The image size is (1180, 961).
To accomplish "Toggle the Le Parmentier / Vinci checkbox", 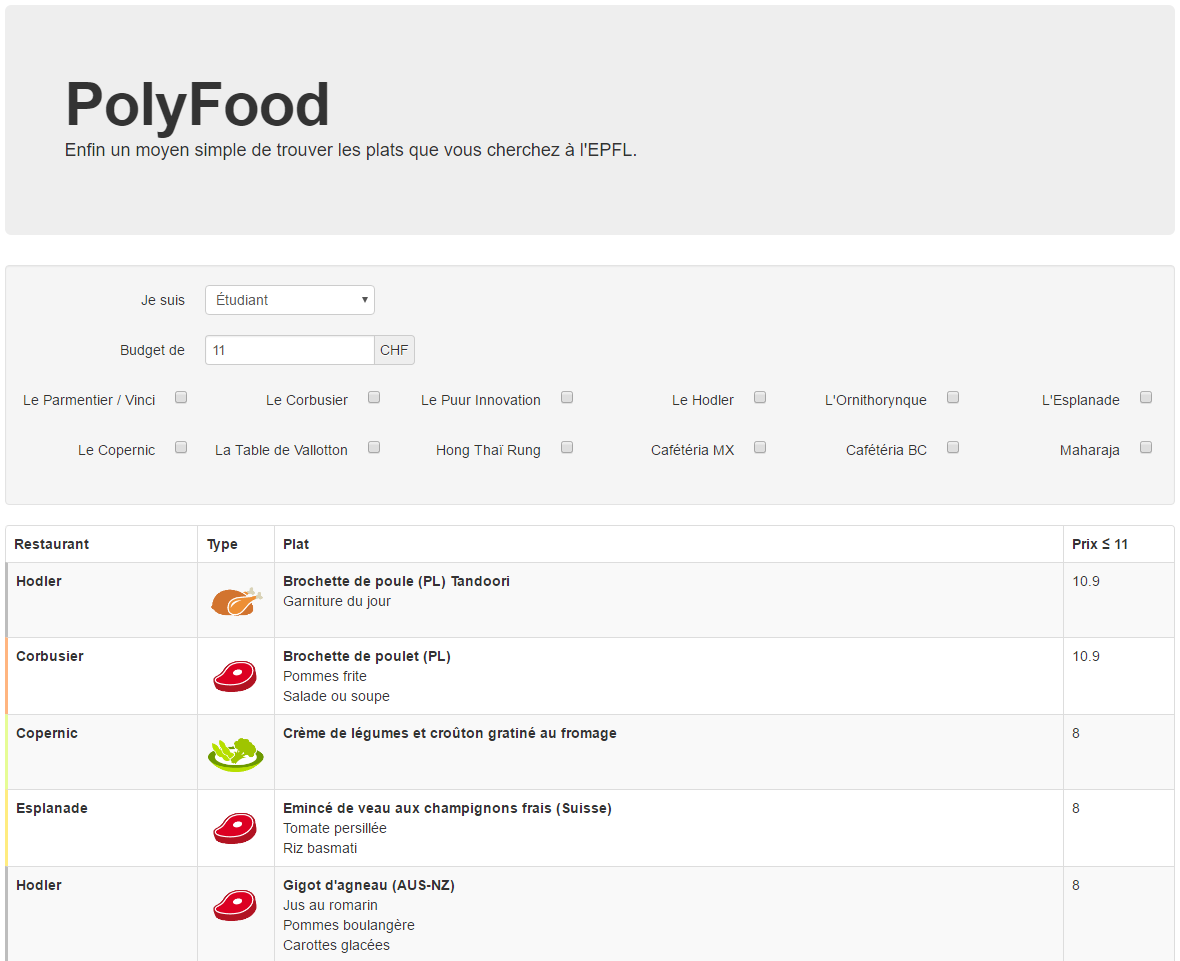I will coord(181,397).
